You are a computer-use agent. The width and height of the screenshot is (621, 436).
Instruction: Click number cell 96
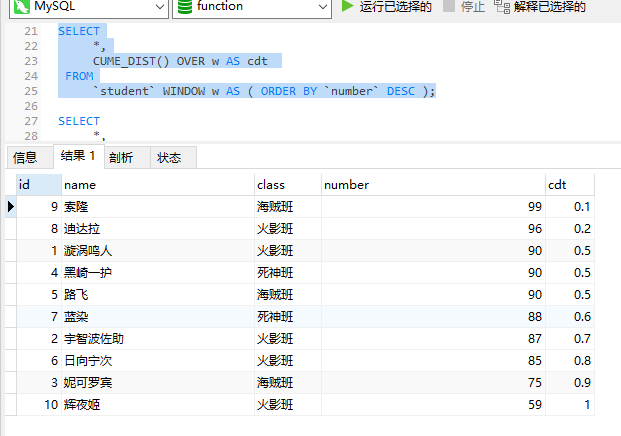433,228
